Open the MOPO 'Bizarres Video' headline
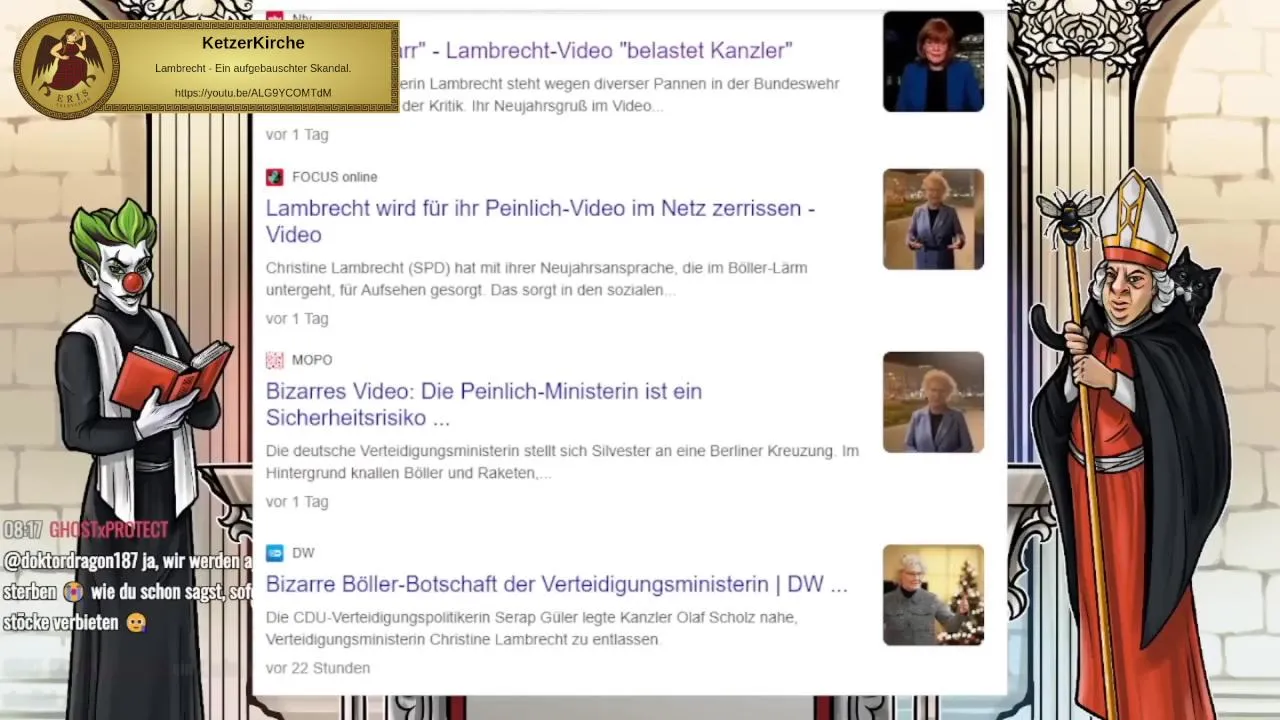 click(484, 404)
